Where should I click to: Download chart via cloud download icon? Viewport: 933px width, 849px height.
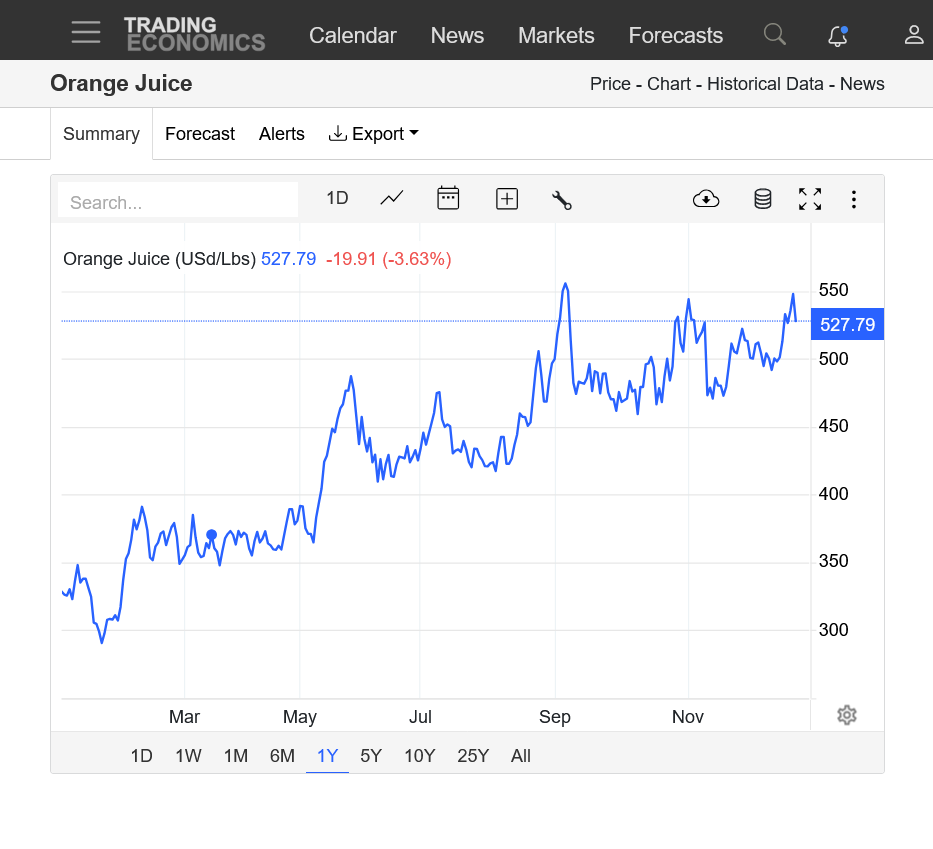706,199
